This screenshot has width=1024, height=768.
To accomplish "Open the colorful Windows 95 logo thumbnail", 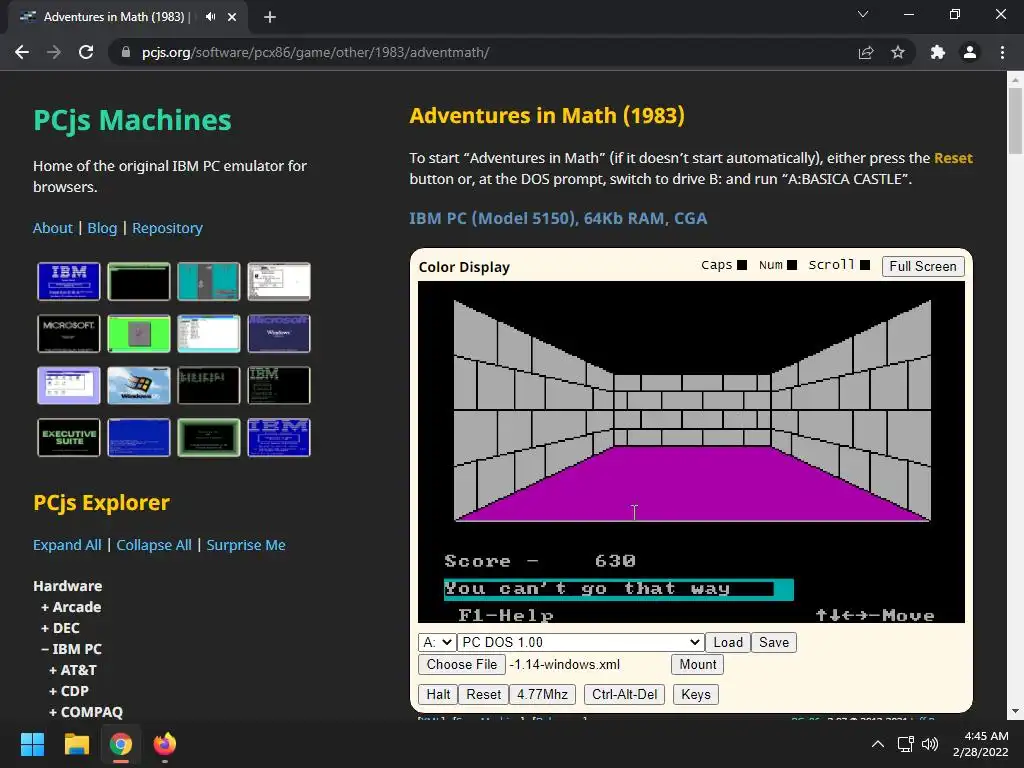I will click(x=138, y=385).
